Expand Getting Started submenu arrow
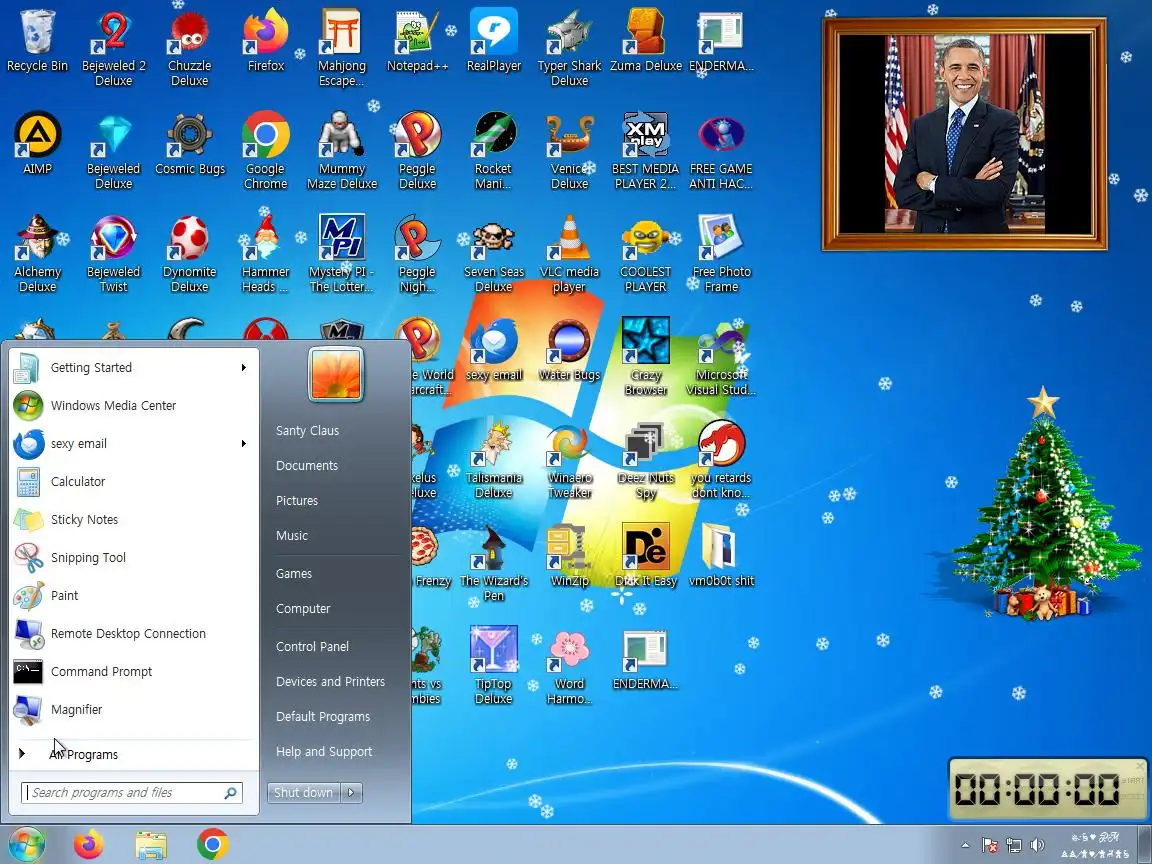1152x864 pixels. (x=243, y=367)
